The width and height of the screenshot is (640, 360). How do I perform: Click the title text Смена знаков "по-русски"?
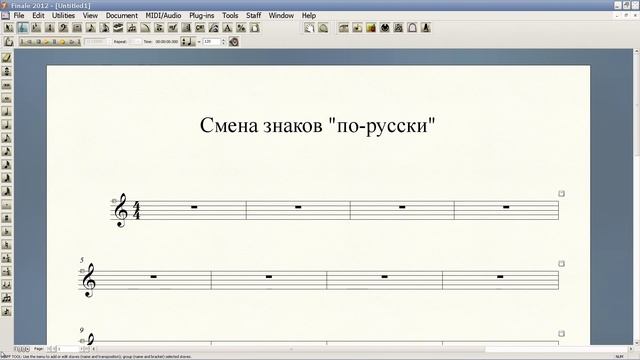318,125
